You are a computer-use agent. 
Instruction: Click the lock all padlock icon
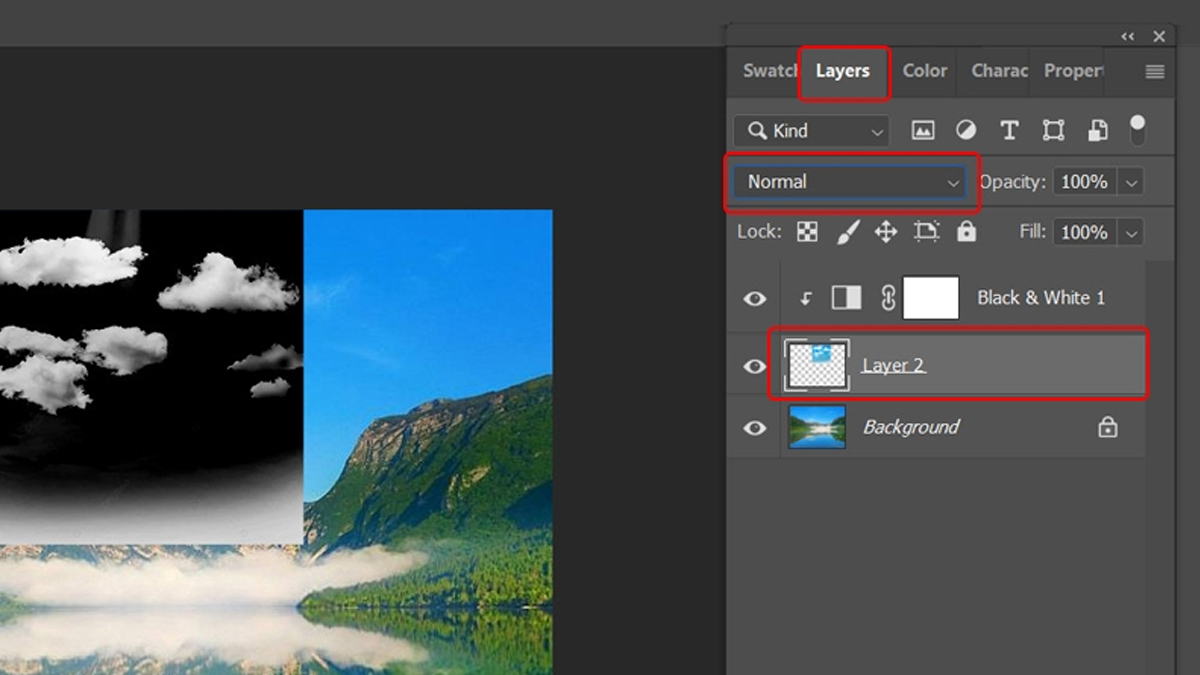(966, 232)
